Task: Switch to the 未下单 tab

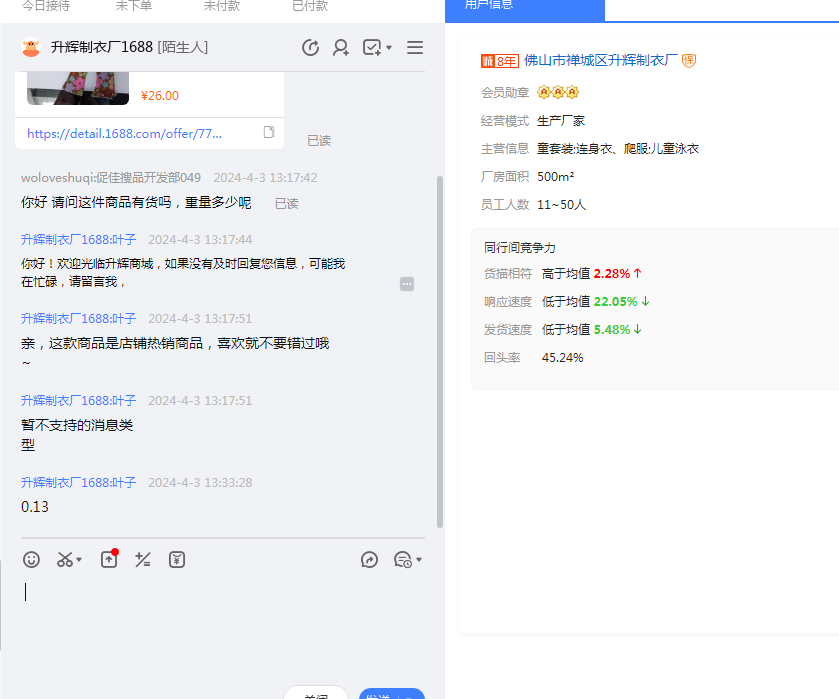Action: [134, 6]
